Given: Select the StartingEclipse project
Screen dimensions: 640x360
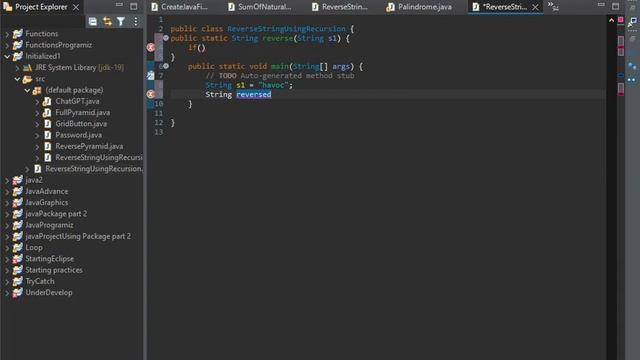Looking at the screenshot, I should (x=49, y=259).
